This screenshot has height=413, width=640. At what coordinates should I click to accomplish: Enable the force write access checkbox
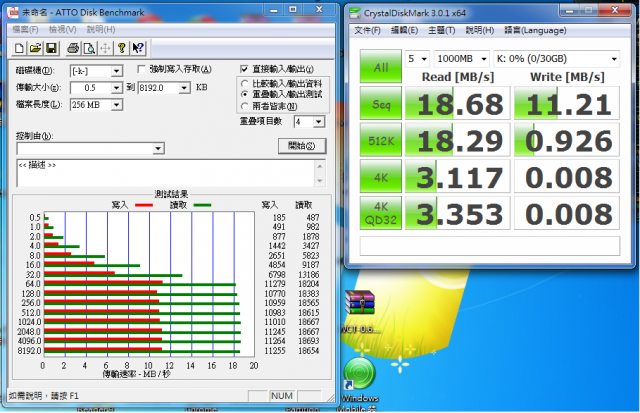coord(141,69)
